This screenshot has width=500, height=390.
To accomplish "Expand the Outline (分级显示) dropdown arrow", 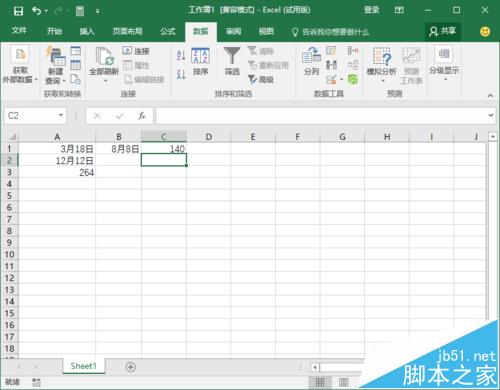I will (445, 79).
